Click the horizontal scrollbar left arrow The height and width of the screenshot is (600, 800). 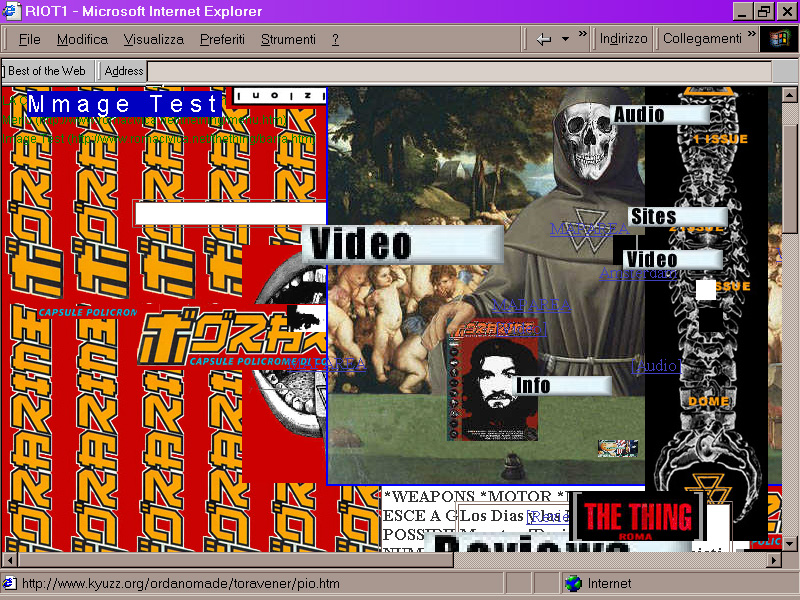pyautogui.click(x=9, y=560)
